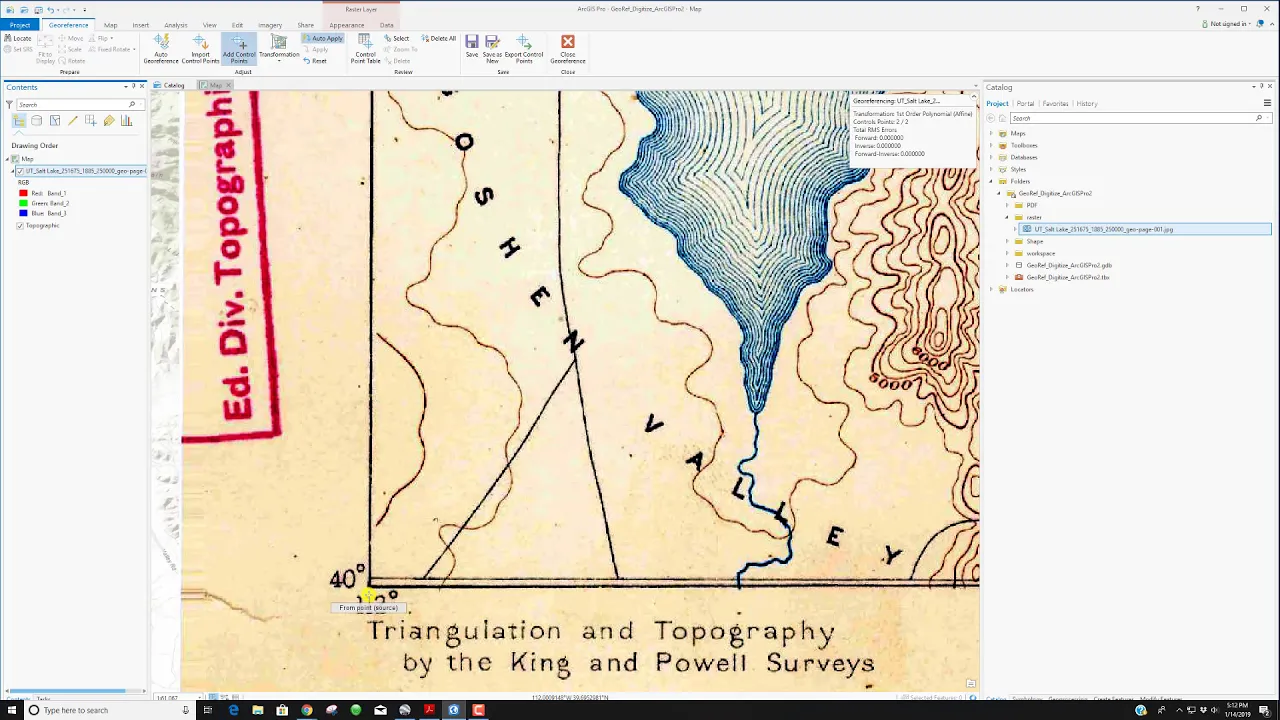Click Reset in the Adjust group
The width and height of the screenshot is (1280, 720).
(316, 61)
